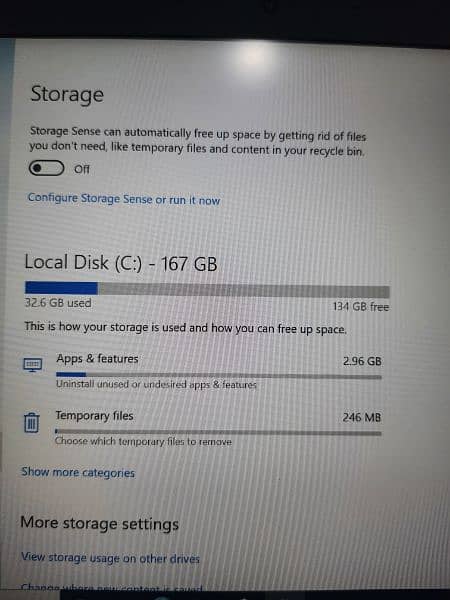The width and height of the screenshot is (450, 600).
Task: Click the Apps & features usage progress bar
Action: pos(218,376)
